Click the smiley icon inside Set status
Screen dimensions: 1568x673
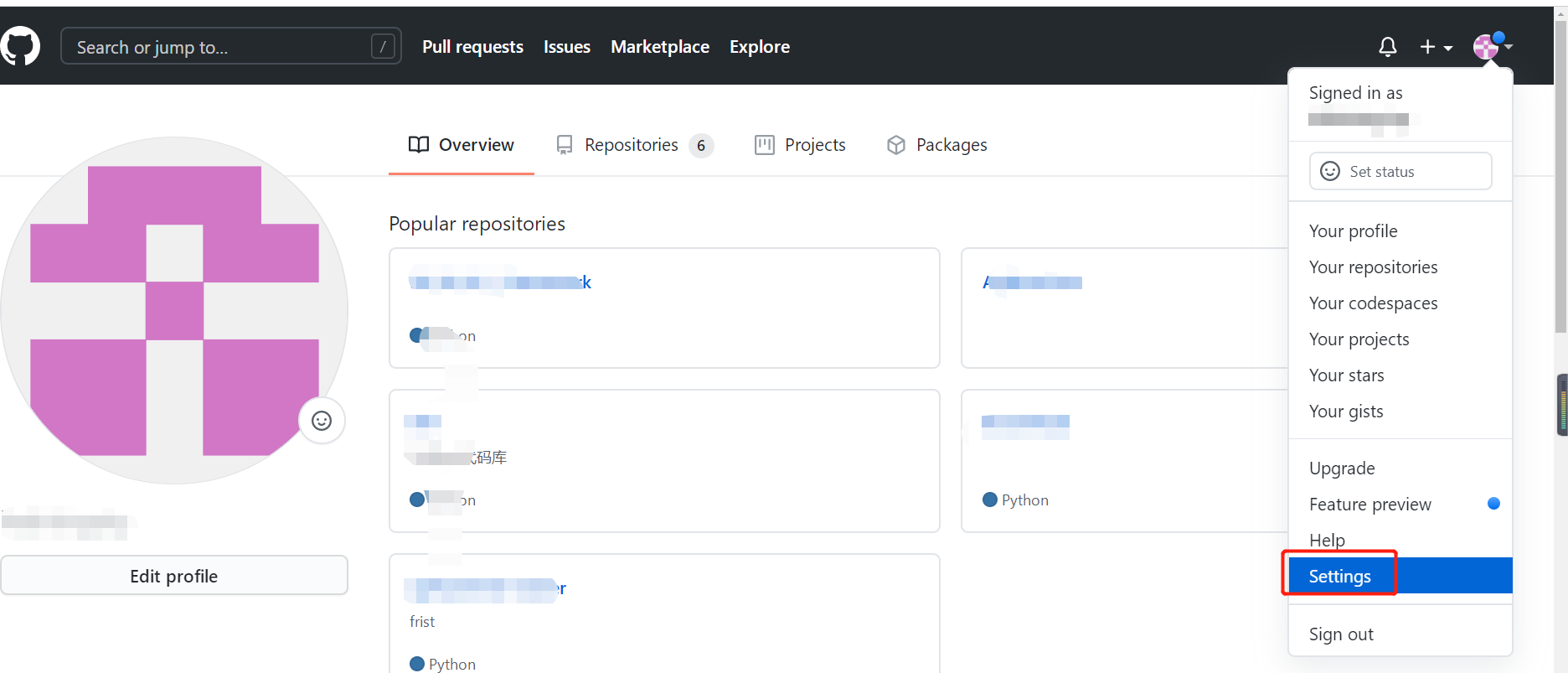pos(1329,171)
